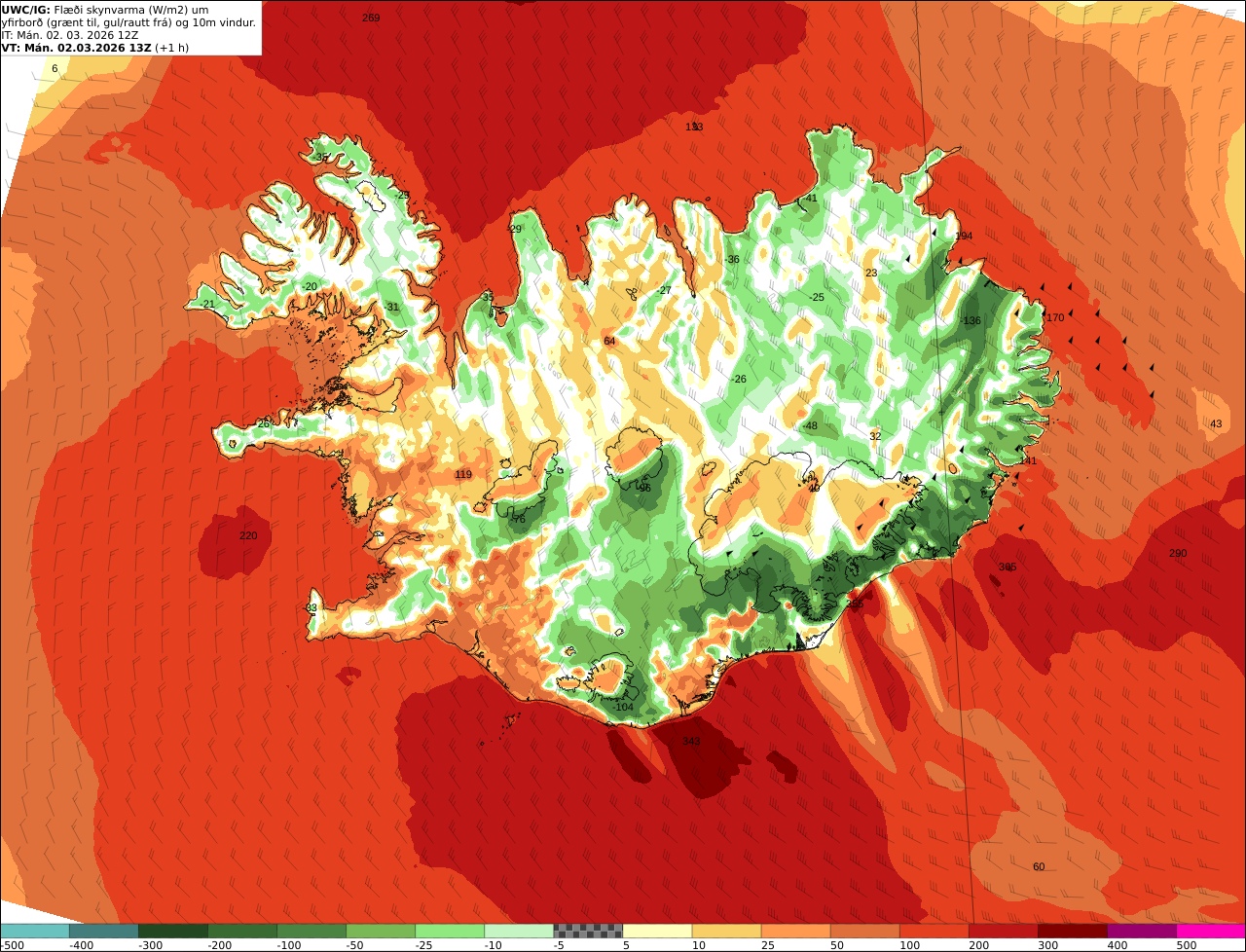The width and height of the screenshot is (1246, 952).
Task: Click the legend label 200
Action: [979, 945]
